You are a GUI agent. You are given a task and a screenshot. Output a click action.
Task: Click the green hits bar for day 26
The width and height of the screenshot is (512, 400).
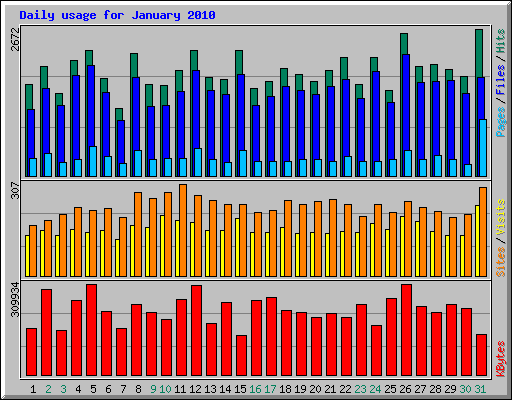point(404,44)
